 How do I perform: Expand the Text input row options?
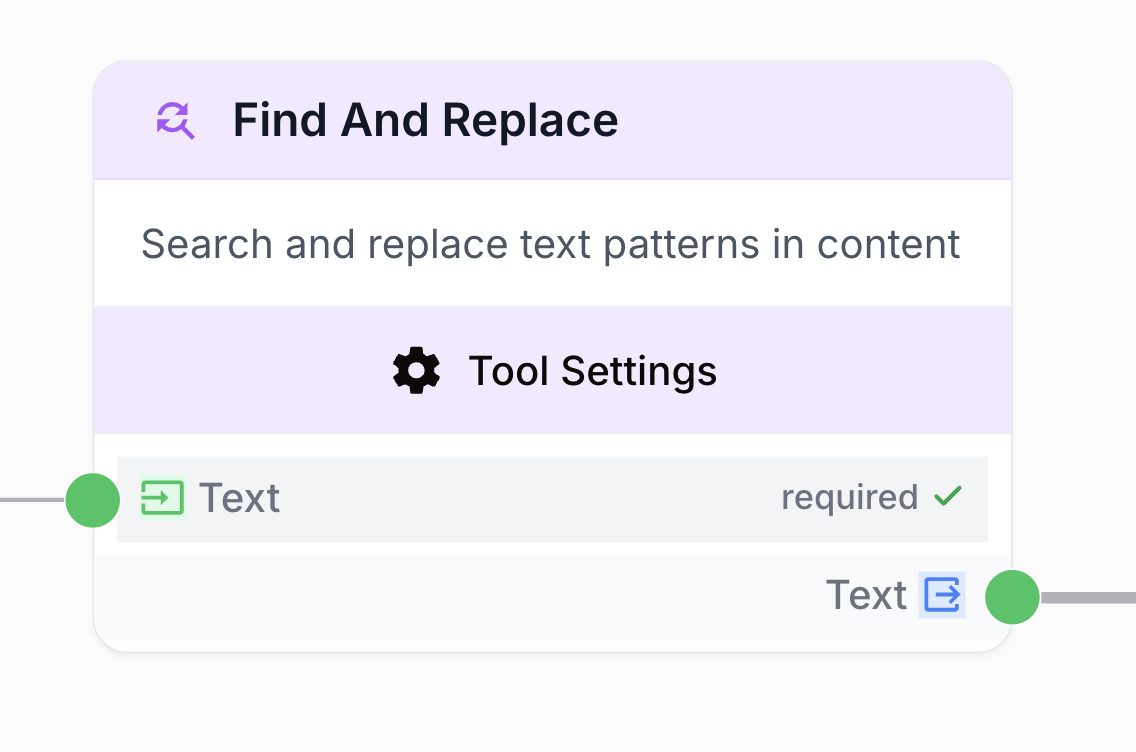coord(553,497)
